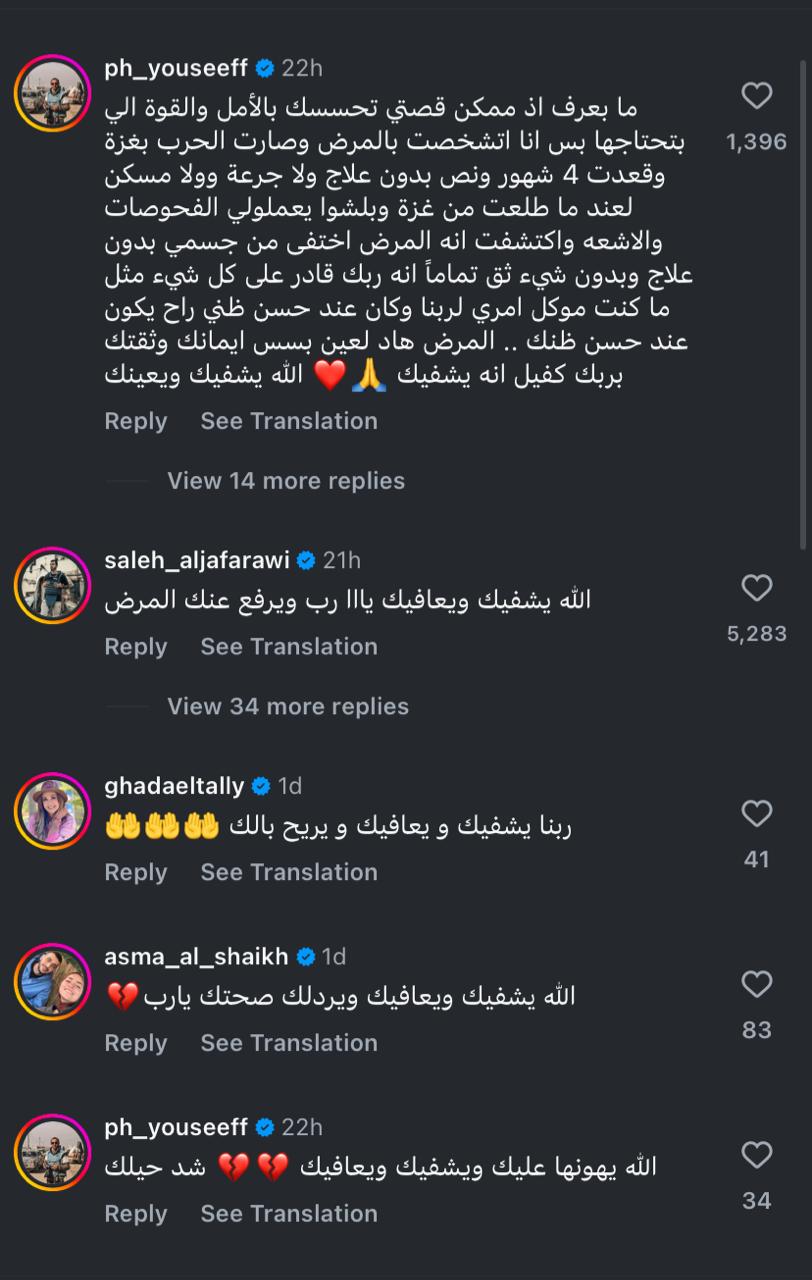Open ghadaeltally's profile avatar
The height and width of the screenshot is (1280, 812).
point(53,811)
